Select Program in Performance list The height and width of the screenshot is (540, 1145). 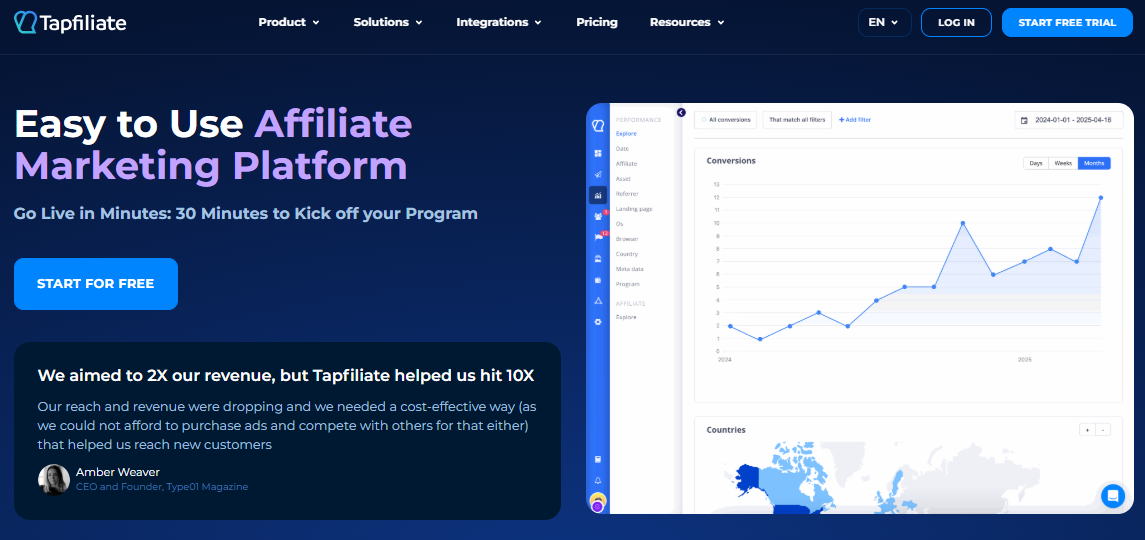pyautogui.click(x=627, y=284)
